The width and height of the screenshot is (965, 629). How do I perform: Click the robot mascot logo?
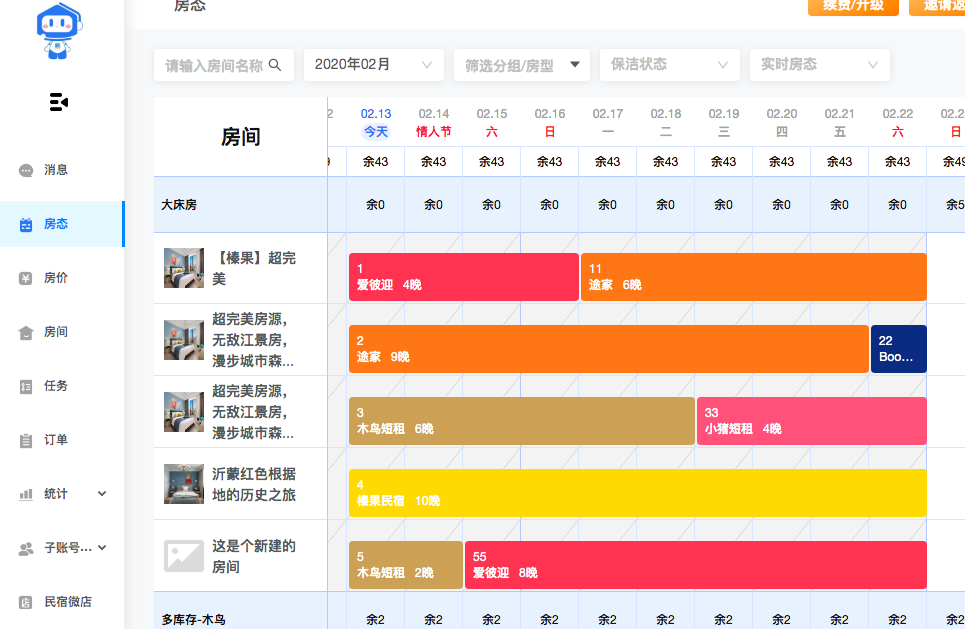[x=59, y=31]
